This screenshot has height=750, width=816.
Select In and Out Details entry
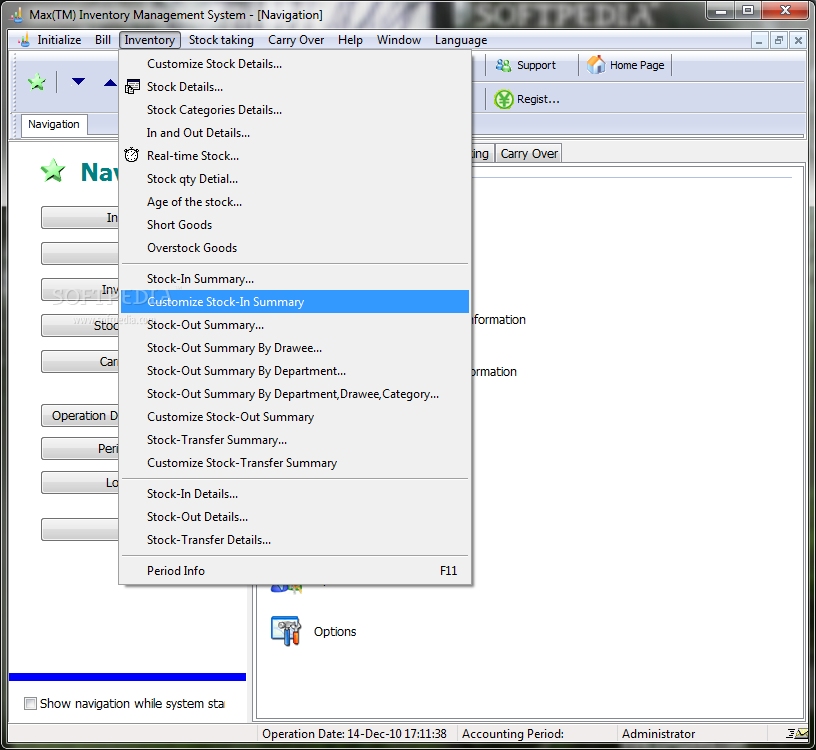tap(295, 133)
